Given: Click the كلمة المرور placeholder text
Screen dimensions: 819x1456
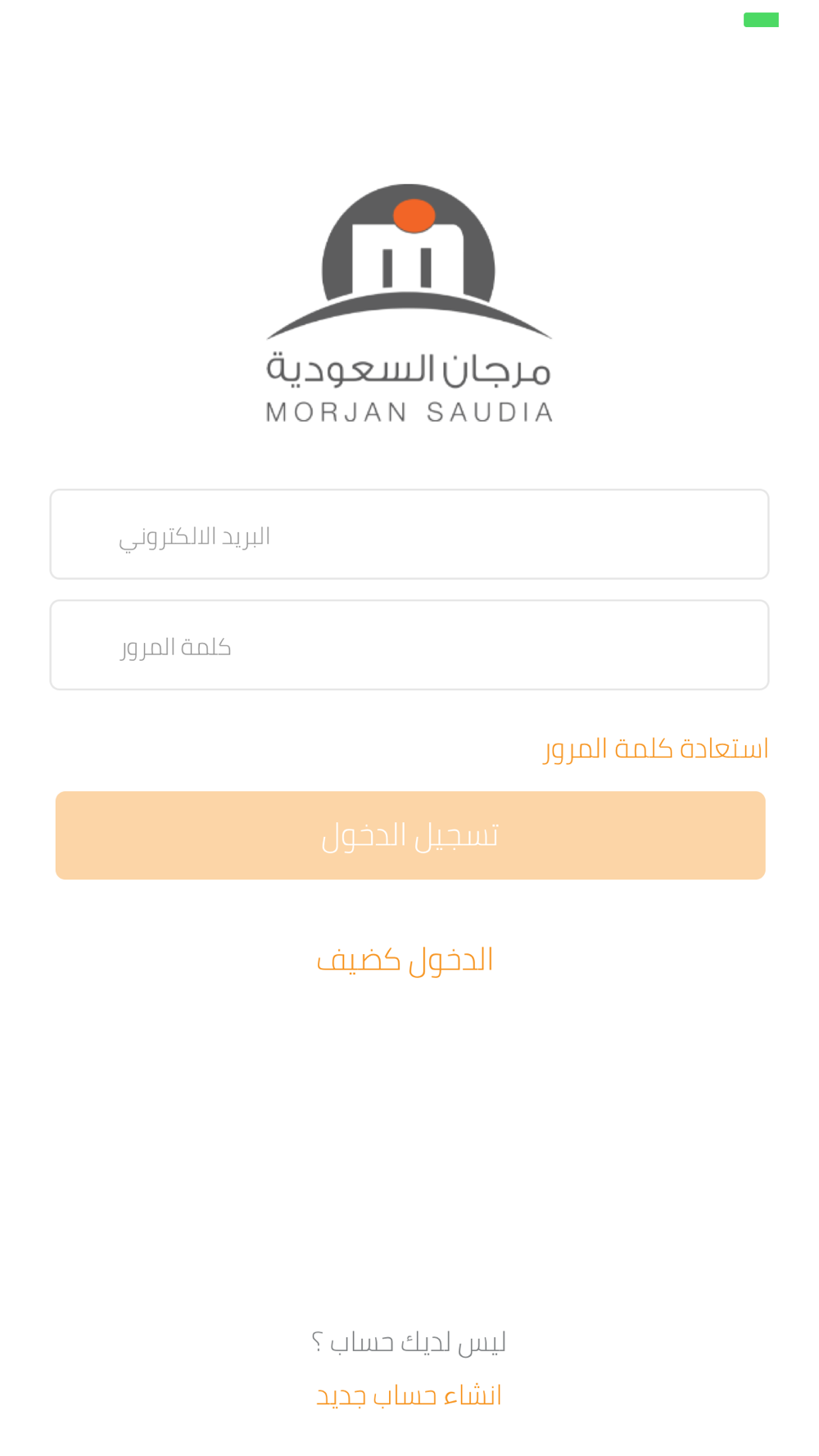Looking at the screenshot, I should pos(175,648).
